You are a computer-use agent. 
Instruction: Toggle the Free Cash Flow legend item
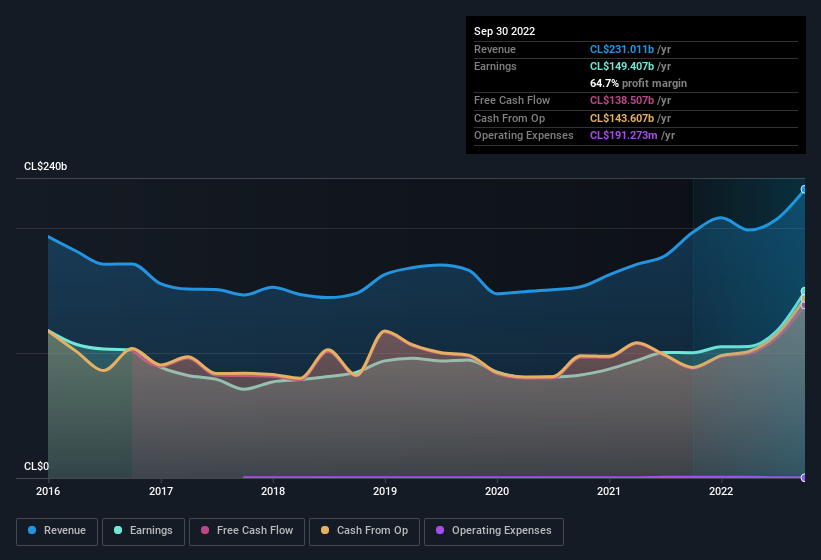click(247, 531)
